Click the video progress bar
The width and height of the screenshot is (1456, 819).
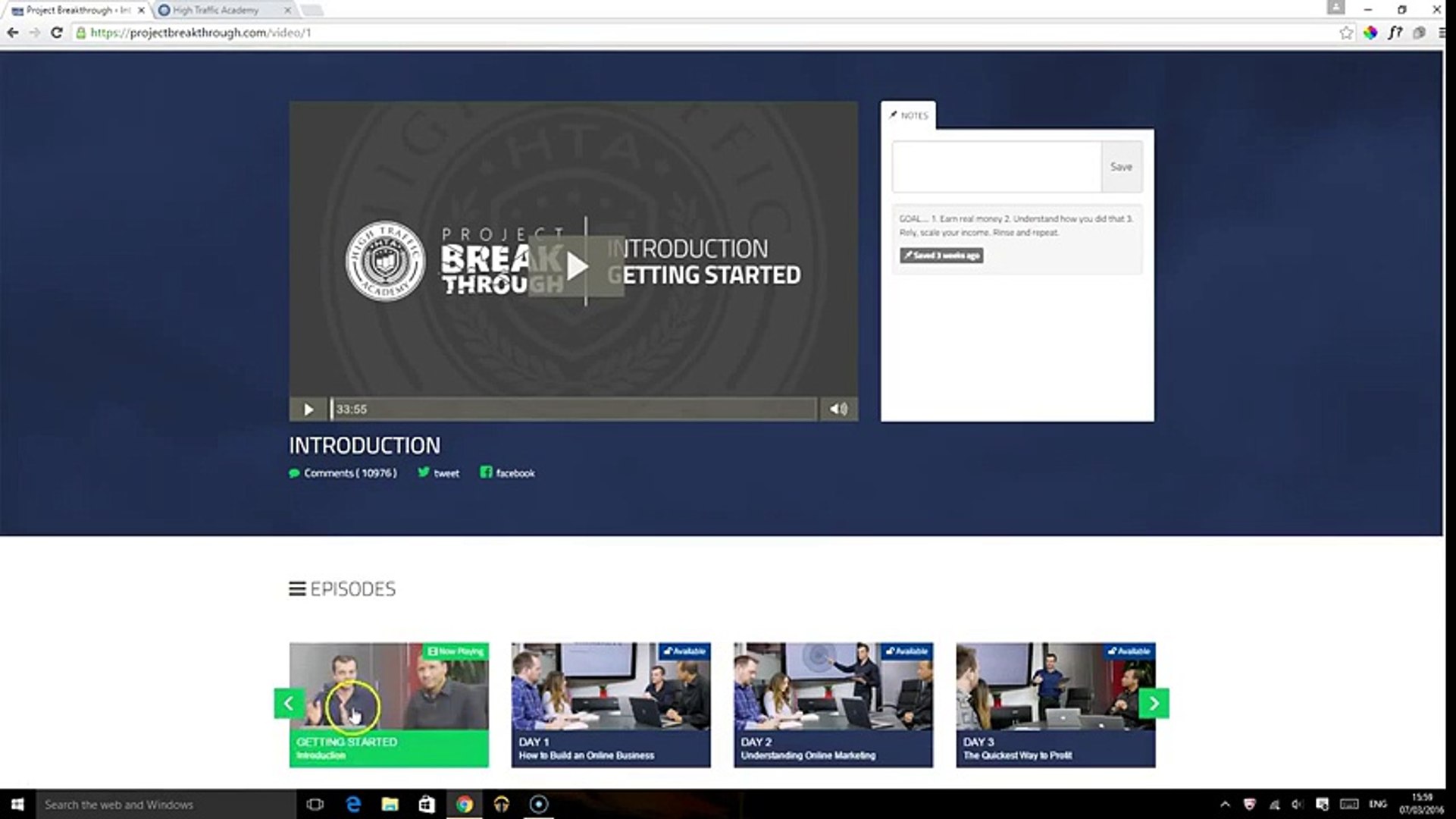click(x=574, y=409)
